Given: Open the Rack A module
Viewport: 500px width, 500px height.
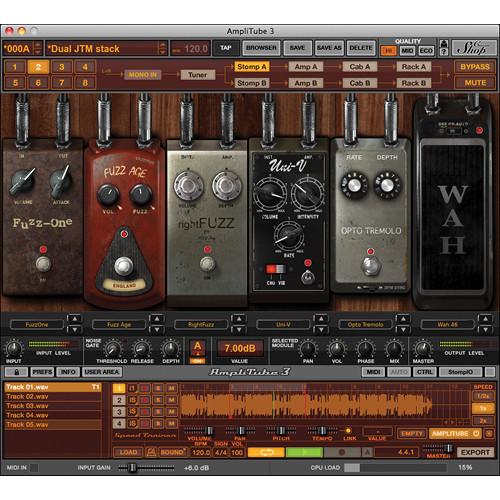Looking at the screenshot, I should point(414,67).
